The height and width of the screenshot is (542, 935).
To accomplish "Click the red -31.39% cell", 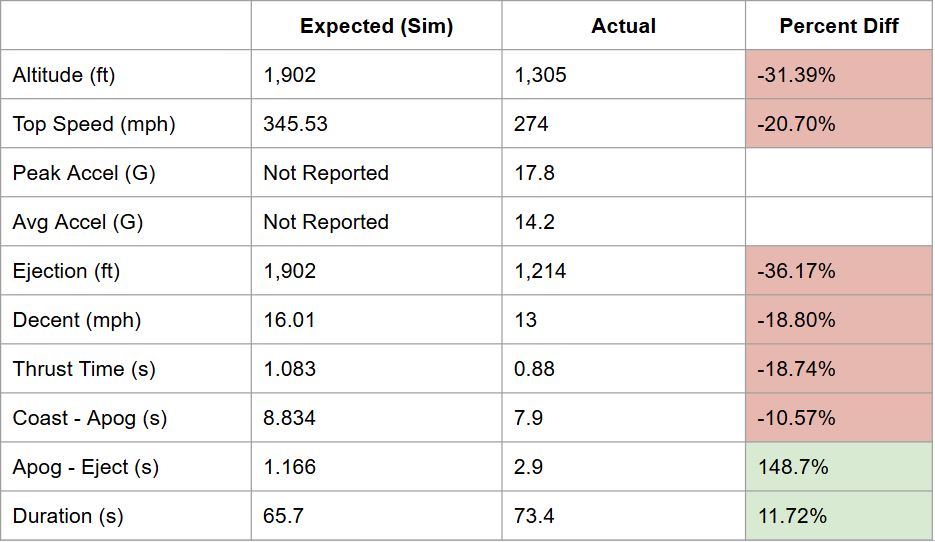I will tap(838, 75).
